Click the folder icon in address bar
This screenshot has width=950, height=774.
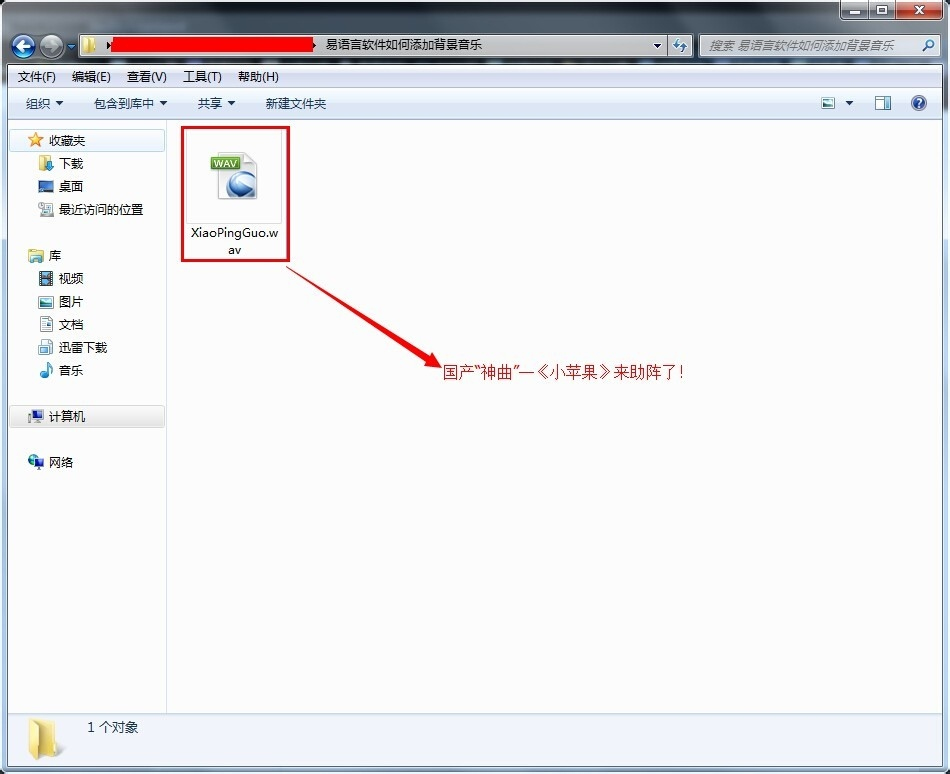(x=89, y=45)
